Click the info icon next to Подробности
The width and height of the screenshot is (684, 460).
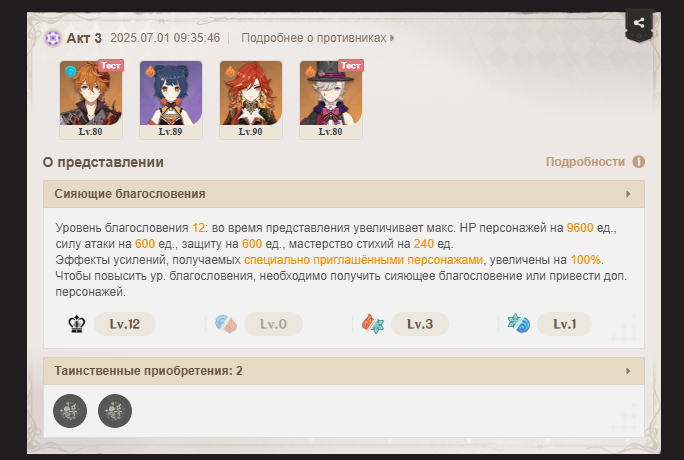639,162
